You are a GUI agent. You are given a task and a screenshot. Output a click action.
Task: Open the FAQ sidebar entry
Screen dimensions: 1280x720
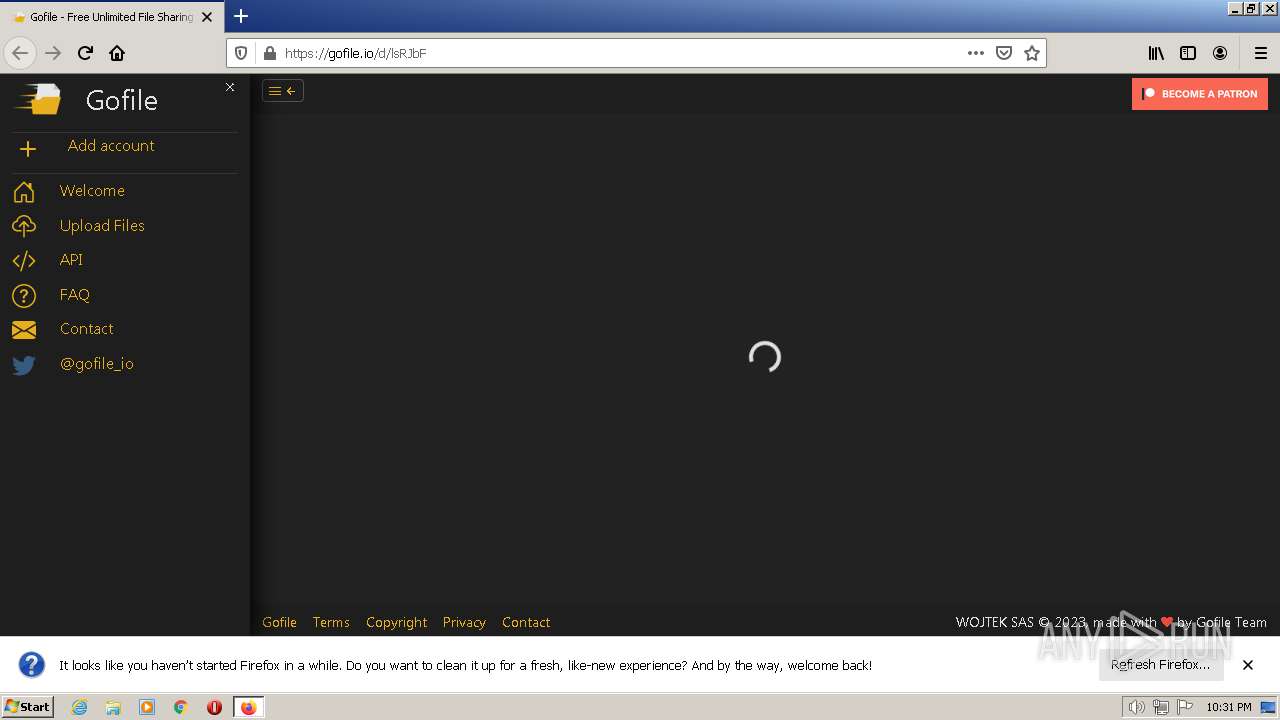[75, 295]
